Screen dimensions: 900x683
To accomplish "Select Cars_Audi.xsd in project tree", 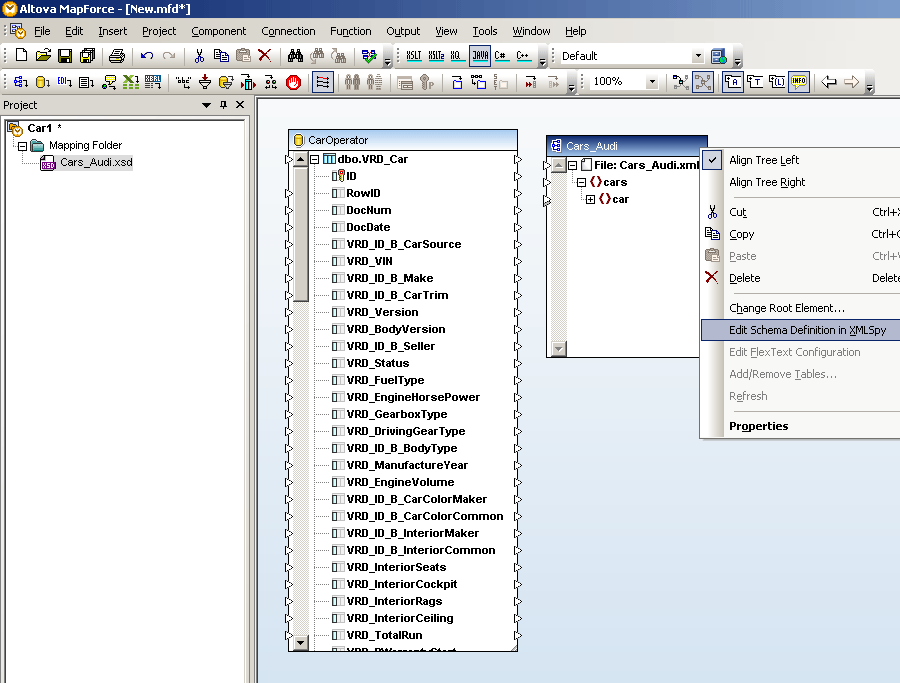I will (x=96, y=162).
